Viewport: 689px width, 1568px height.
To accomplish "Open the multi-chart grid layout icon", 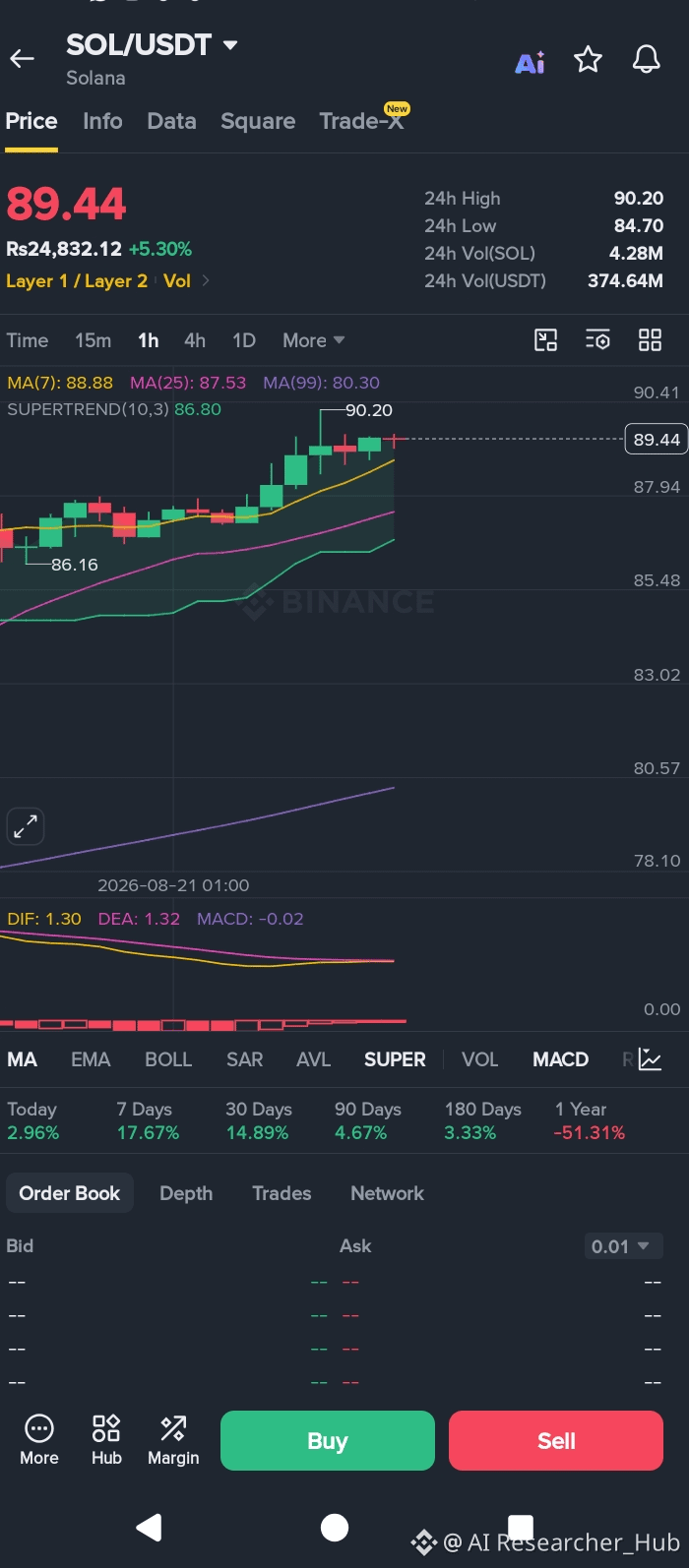I will click(x=650, y=340).
